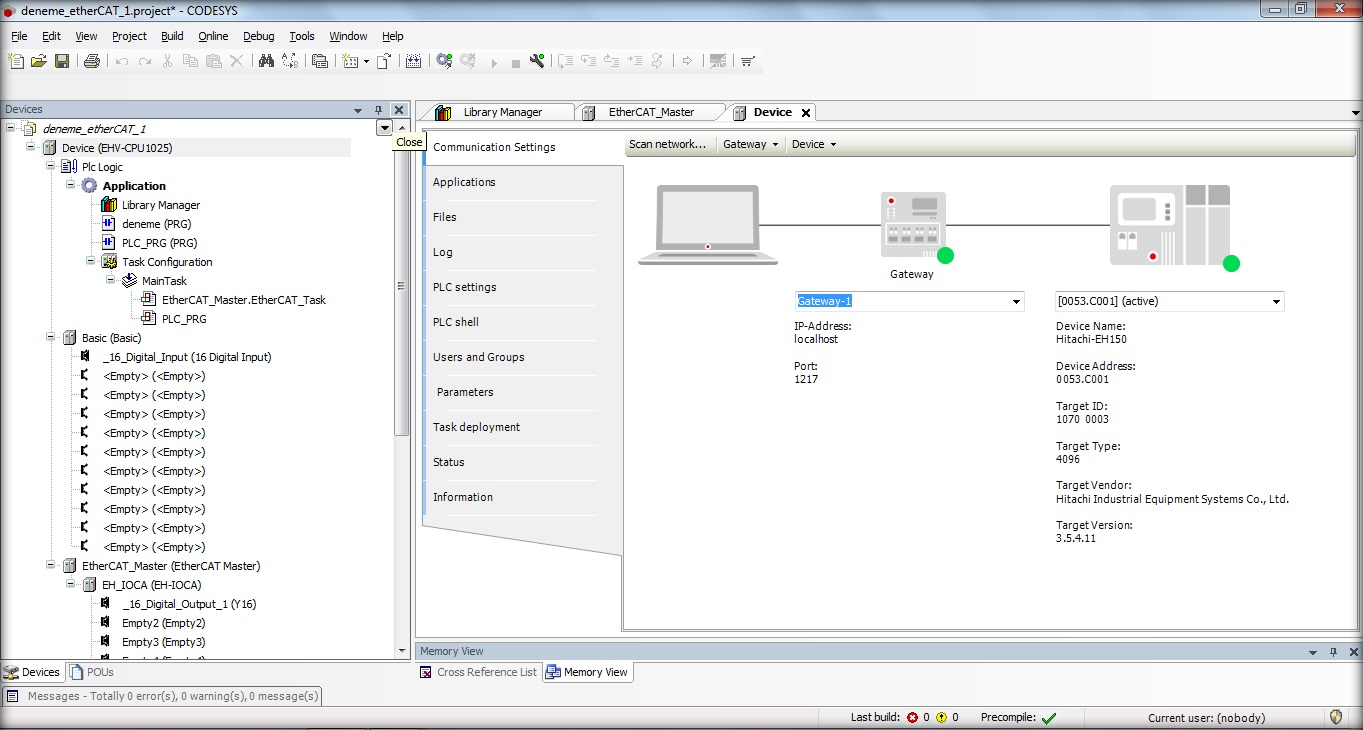Open the Devices panel header dropdown arrow
1363x730 pixels.
pos(358,110)
